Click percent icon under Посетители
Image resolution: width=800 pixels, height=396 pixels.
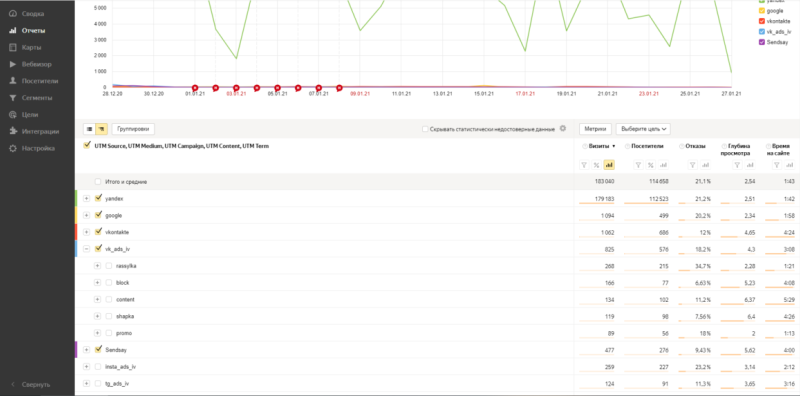(651, 165)
